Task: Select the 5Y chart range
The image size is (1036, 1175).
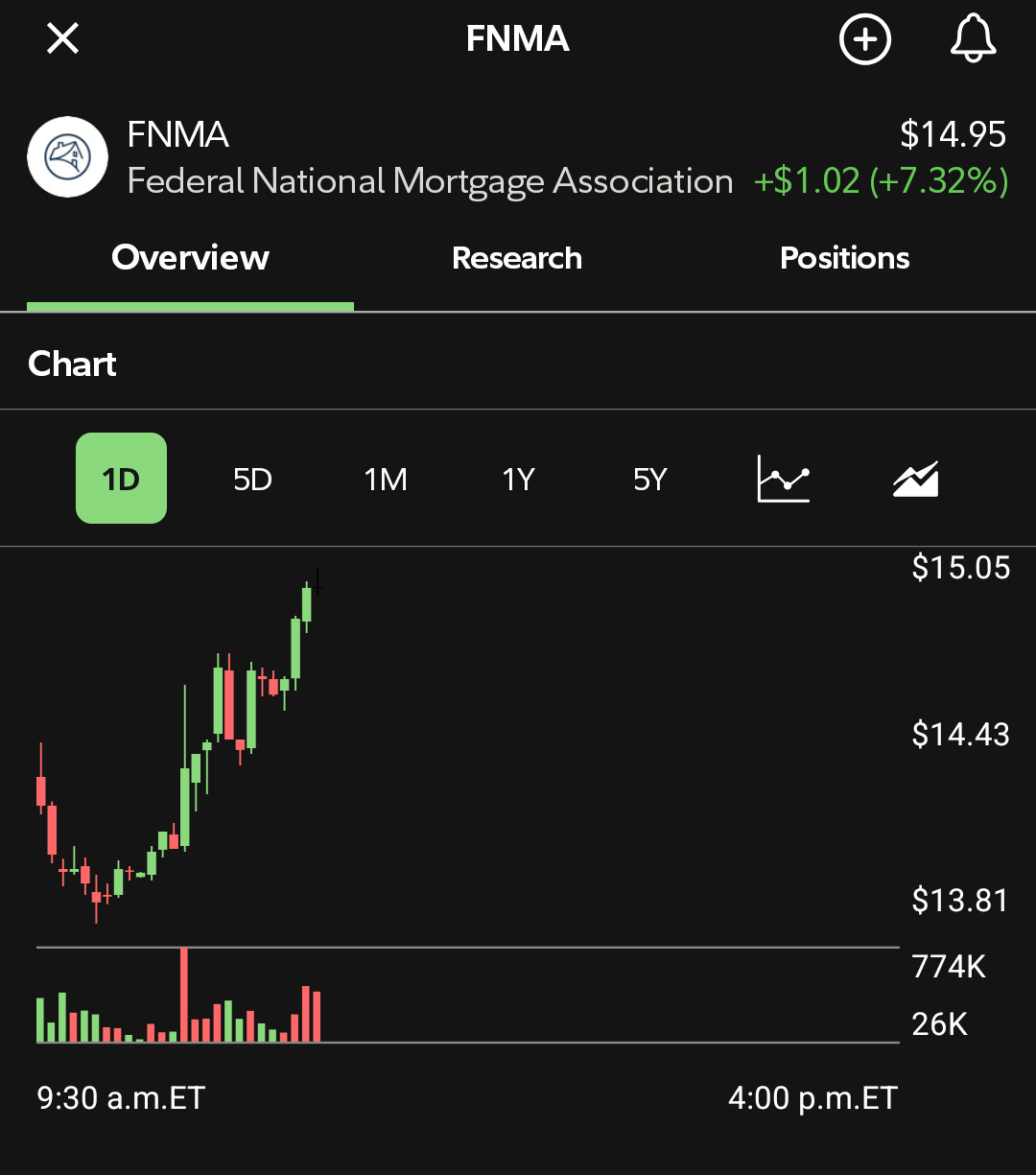Action: [x=649, y=479]
